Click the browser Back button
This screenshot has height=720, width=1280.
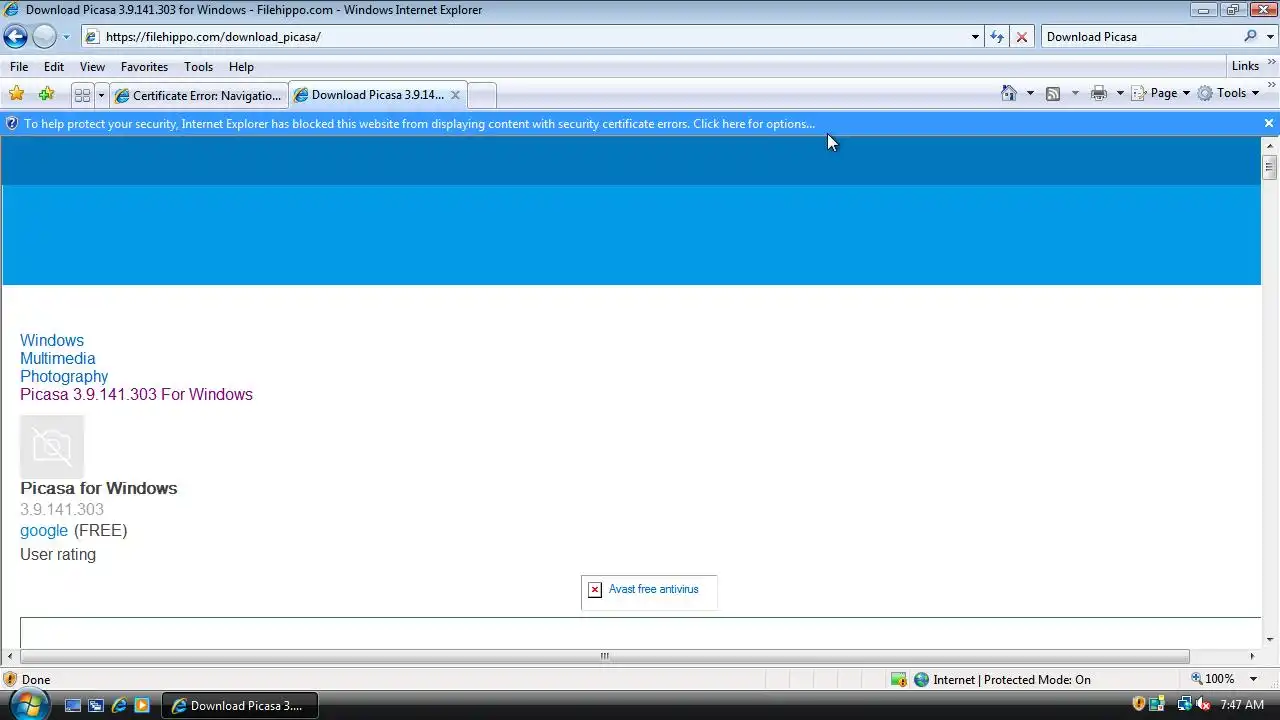[x=15, y=37]
